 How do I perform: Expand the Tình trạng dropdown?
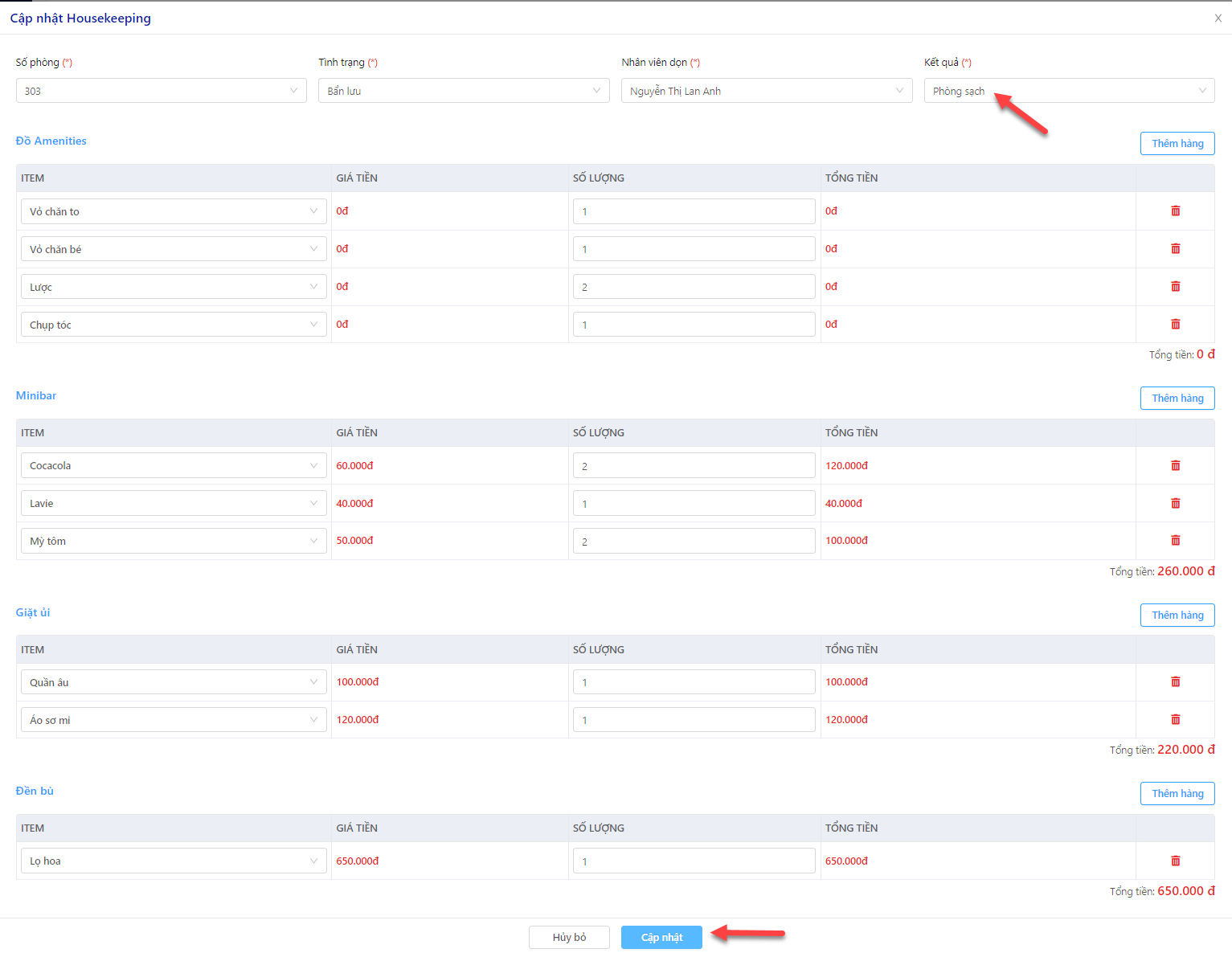pos(464,91)
